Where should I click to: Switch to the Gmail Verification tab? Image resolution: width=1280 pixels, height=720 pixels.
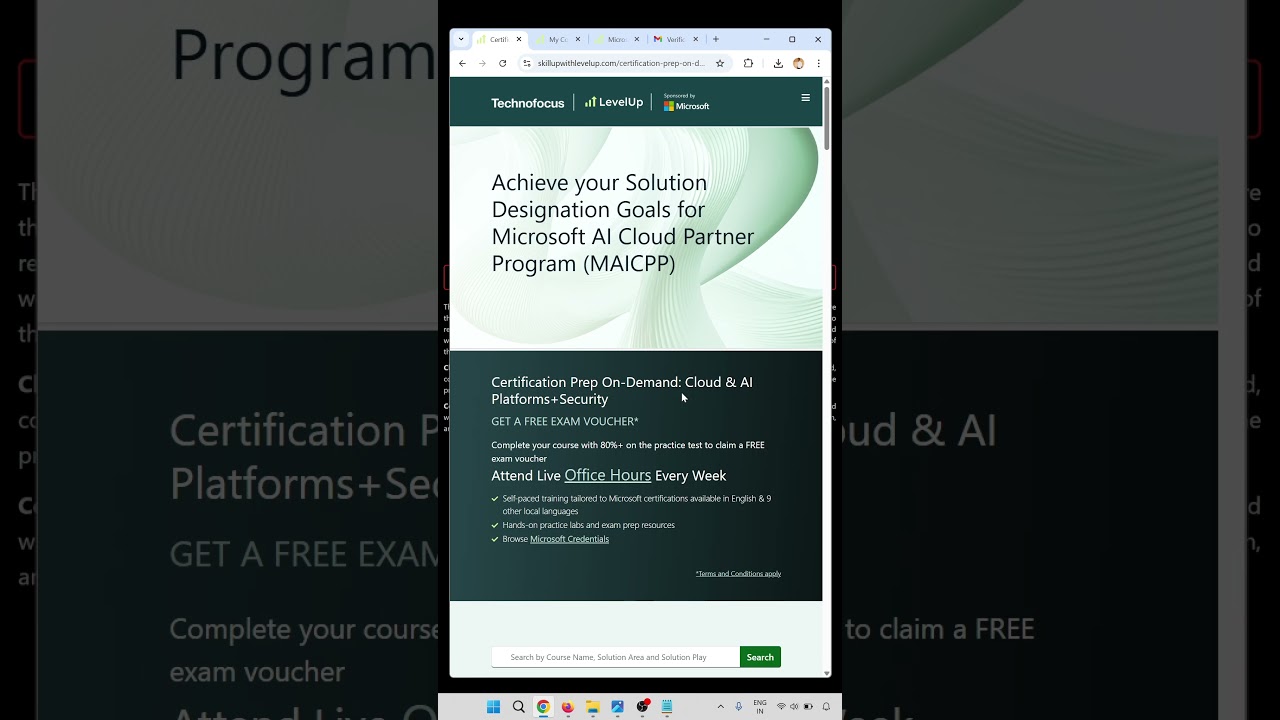(674, 39)
